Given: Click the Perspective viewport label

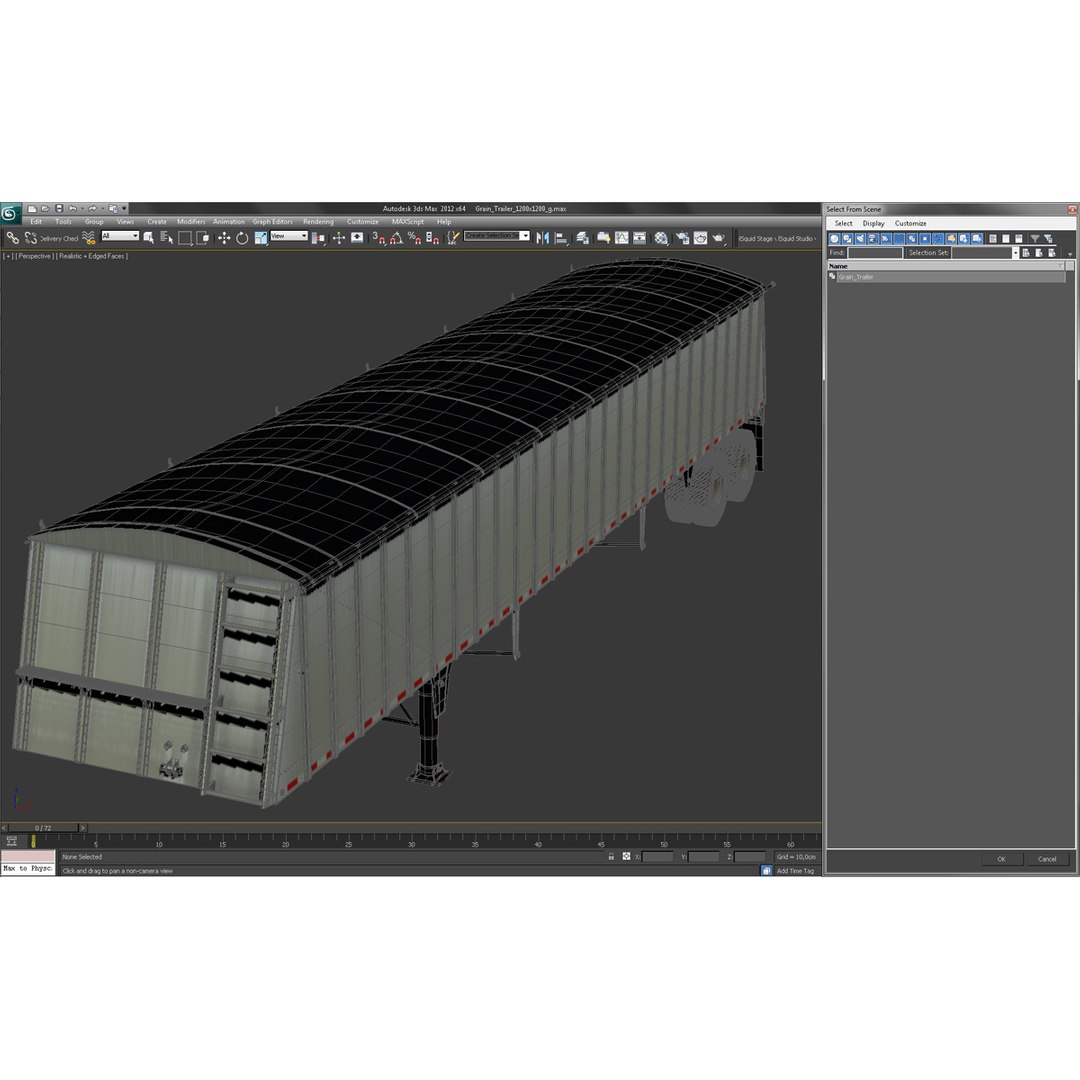Looking at the screenshot, I should (34, 256).
